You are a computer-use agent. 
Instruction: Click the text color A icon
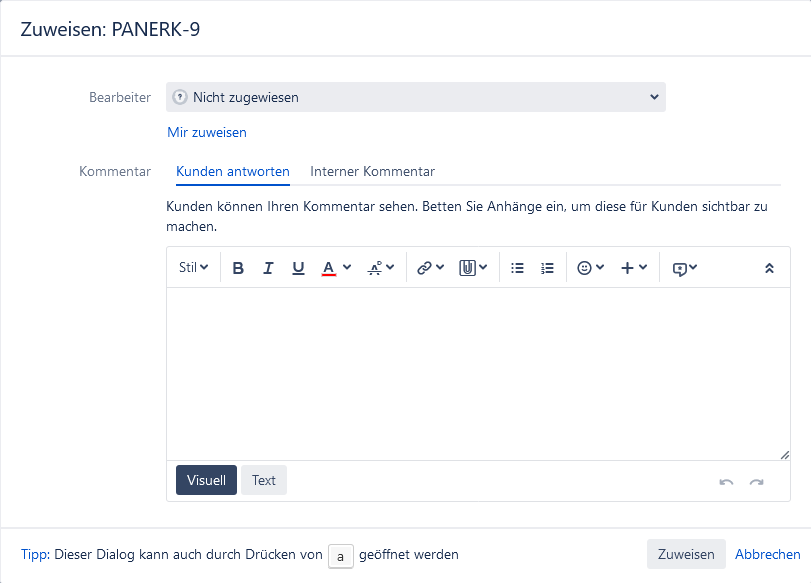pyautogui.click(x=328, y=268)
